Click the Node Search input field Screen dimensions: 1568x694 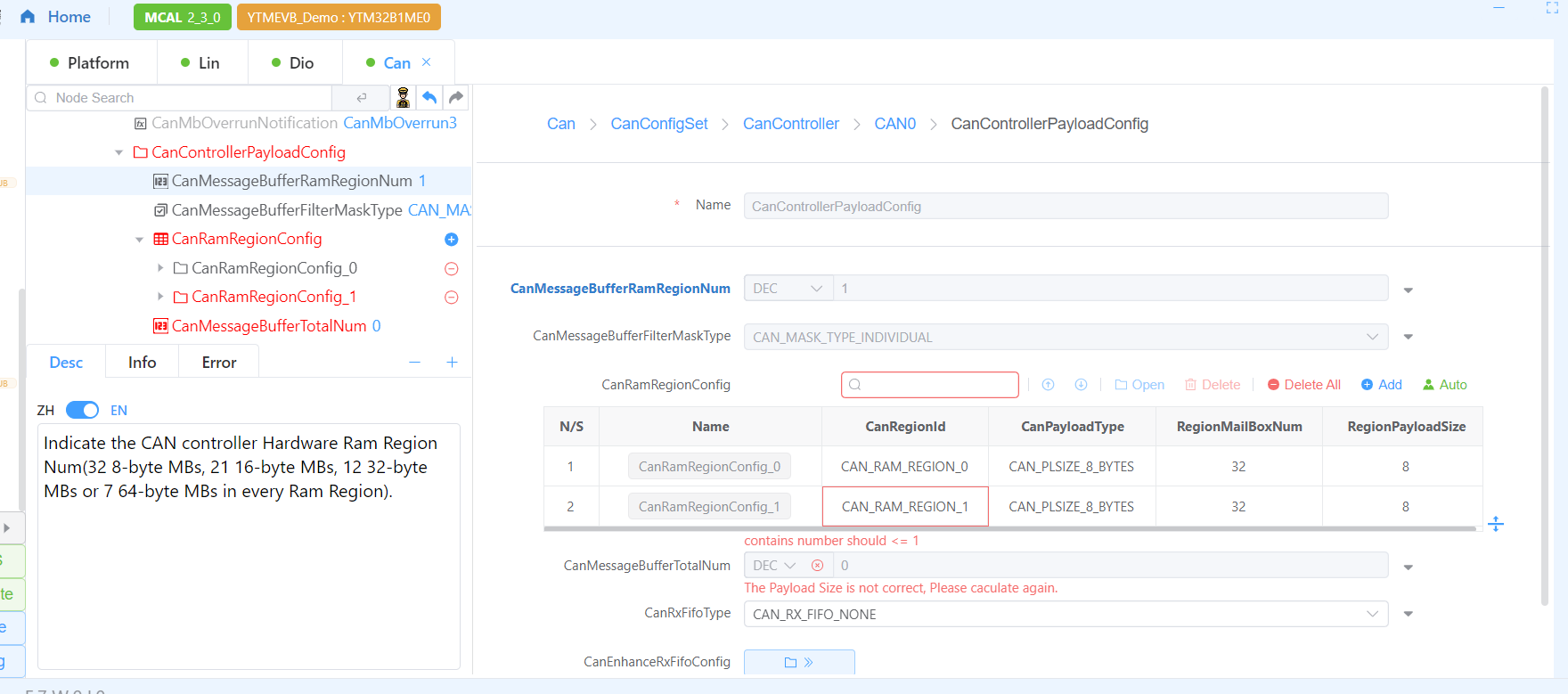click(x=187, y=98)
